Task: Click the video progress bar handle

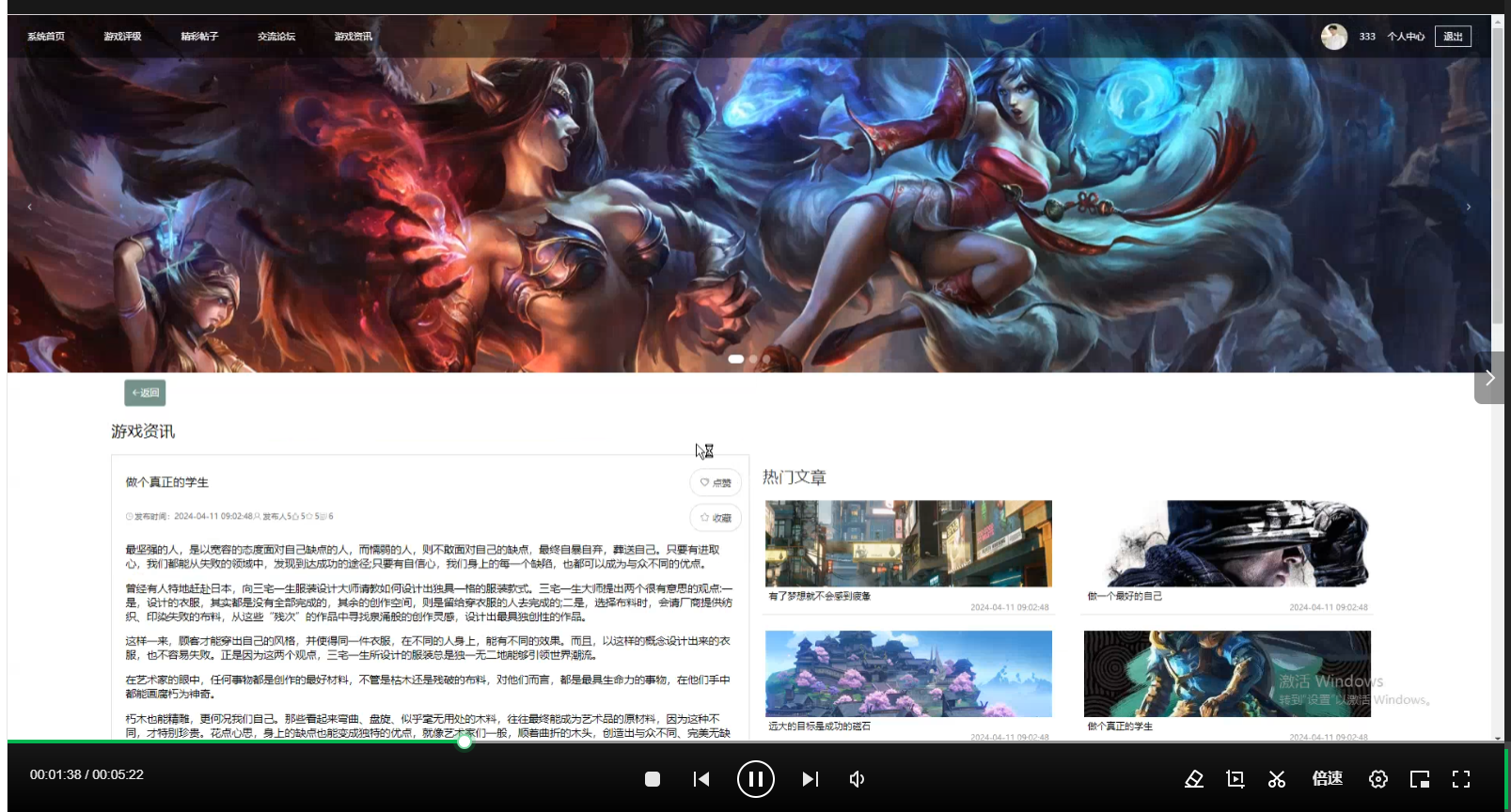Action: click(x=464, y=742)
